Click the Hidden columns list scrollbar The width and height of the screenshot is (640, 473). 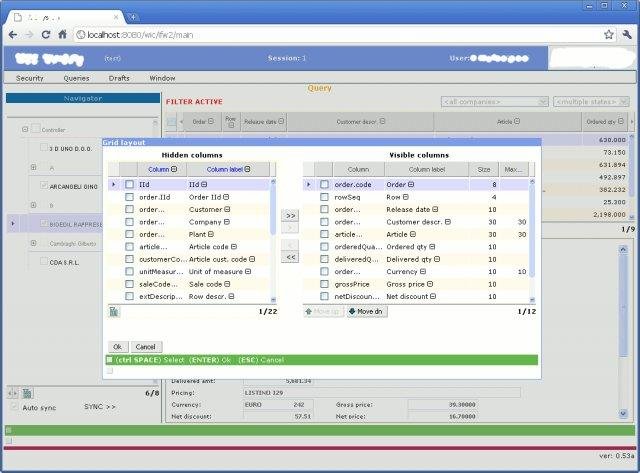point(273,241)
